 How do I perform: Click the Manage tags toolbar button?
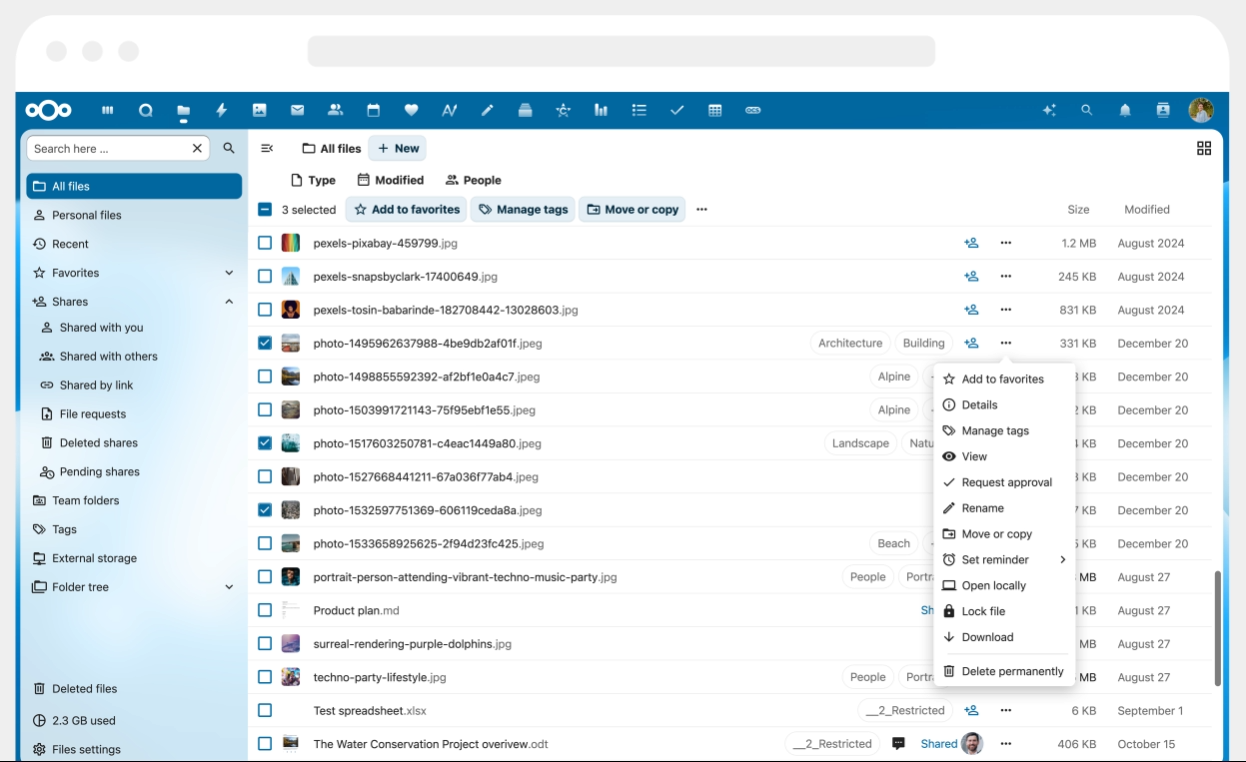coord(523,210)
